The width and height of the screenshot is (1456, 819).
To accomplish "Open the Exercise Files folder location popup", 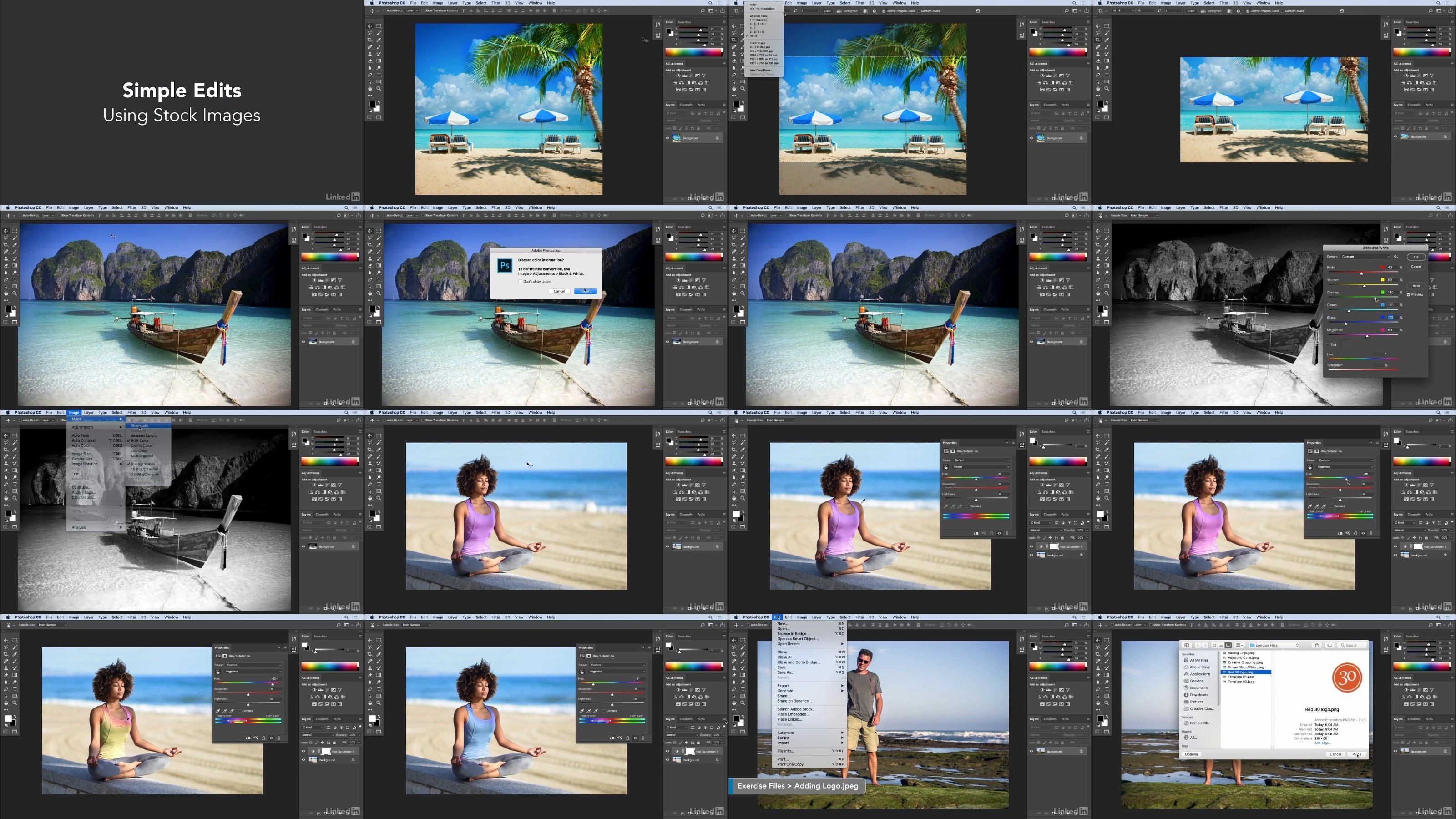I will (1274, 646).
